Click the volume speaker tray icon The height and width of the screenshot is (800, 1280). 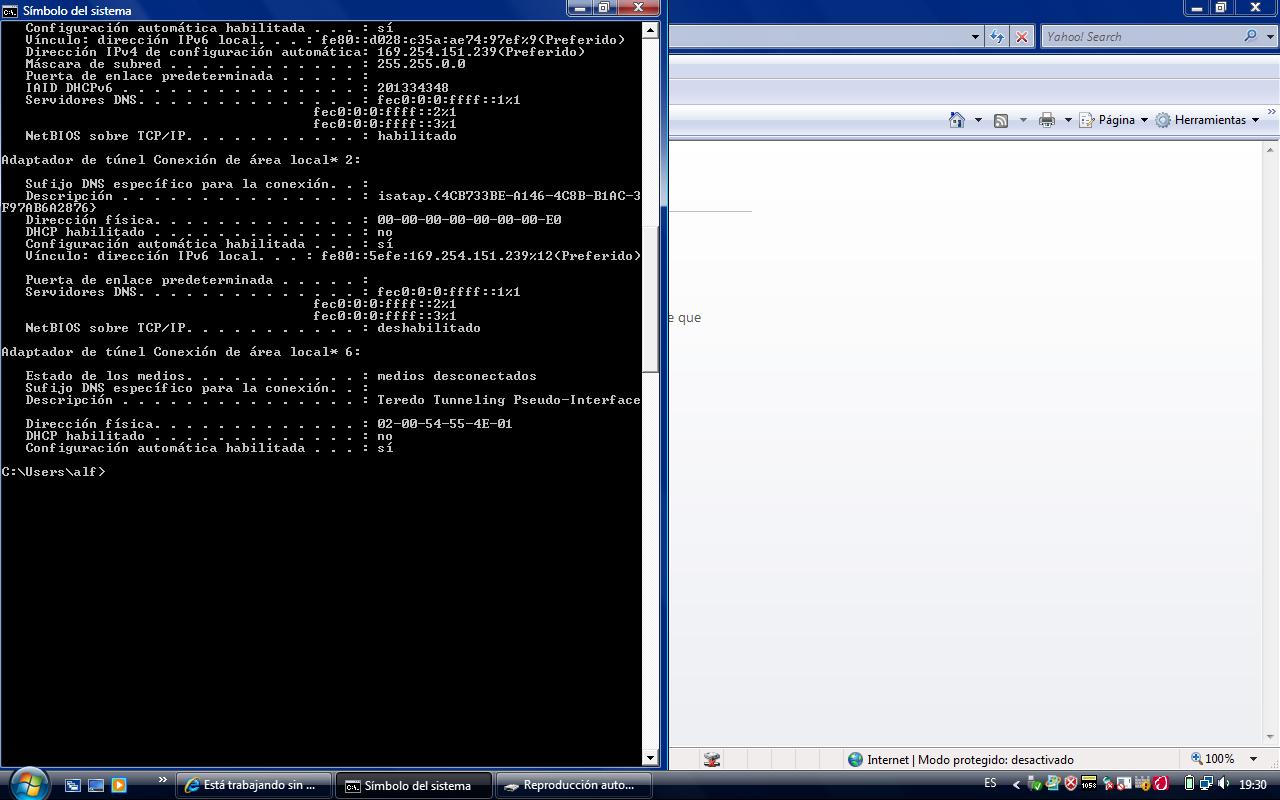[x=1224, y=784]
